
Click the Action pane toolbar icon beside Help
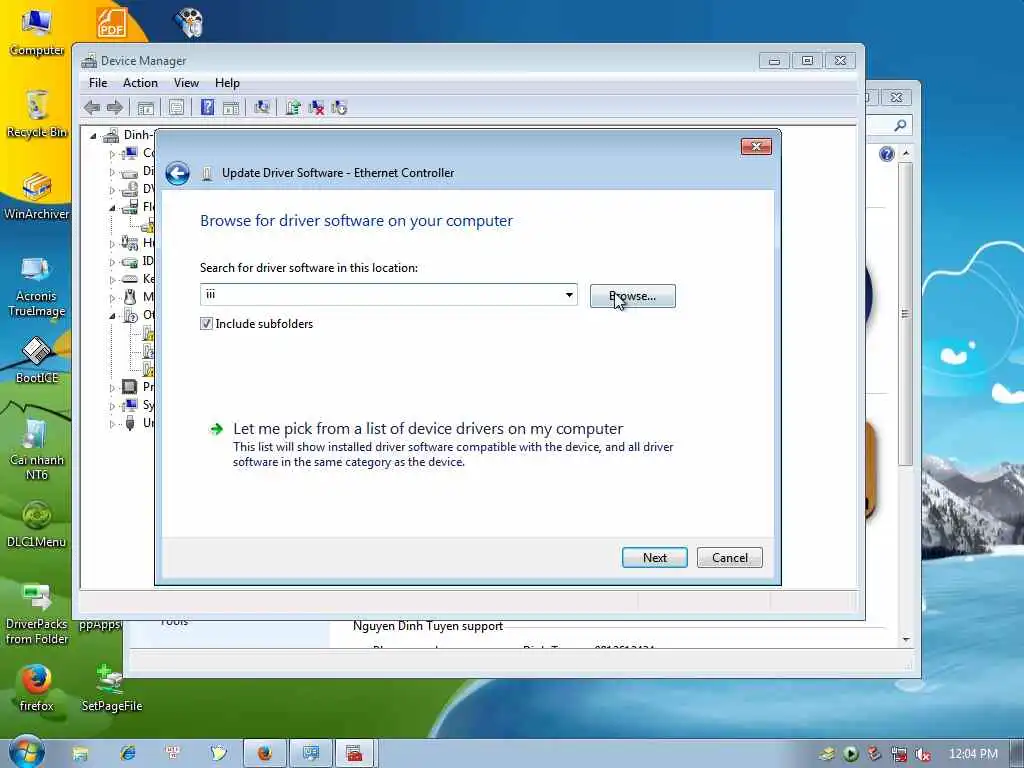point(231,108)
